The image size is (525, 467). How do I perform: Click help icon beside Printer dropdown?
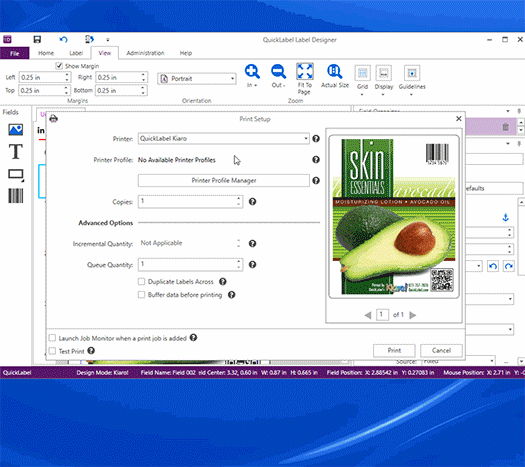[316, 139]
